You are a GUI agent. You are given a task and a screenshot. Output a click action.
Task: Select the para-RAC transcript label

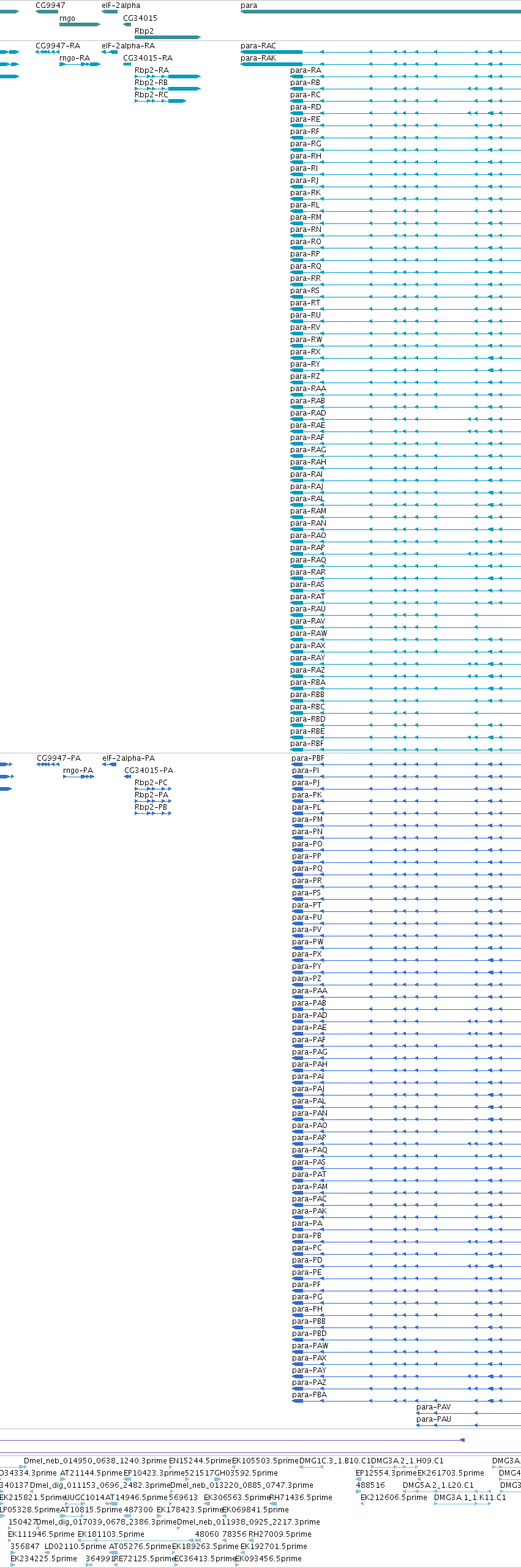[258, 46]
